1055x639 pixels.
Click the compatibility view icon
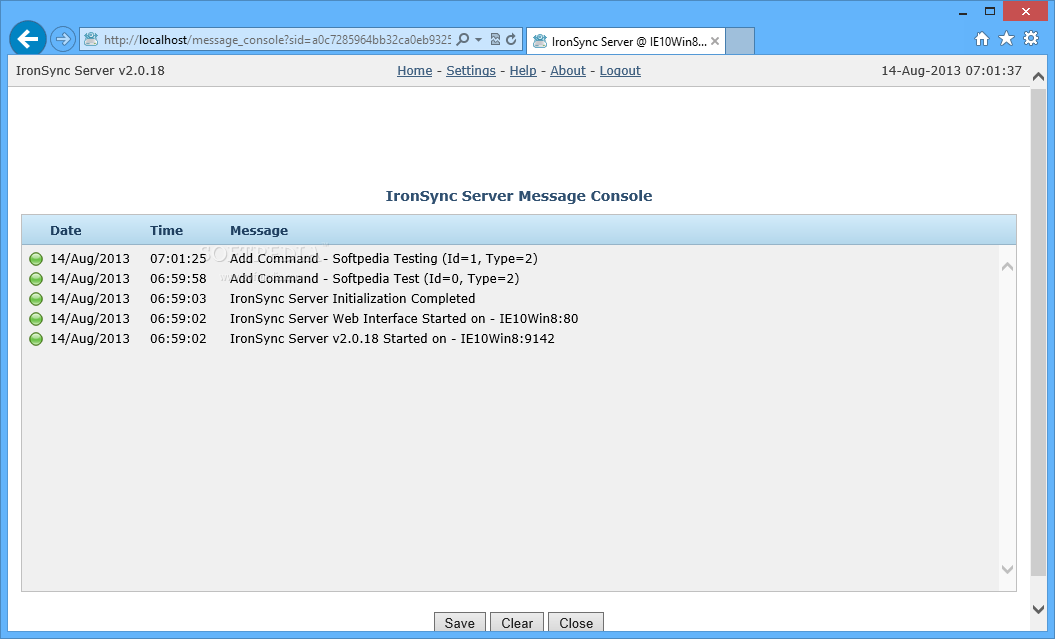(x=495, y=40)
